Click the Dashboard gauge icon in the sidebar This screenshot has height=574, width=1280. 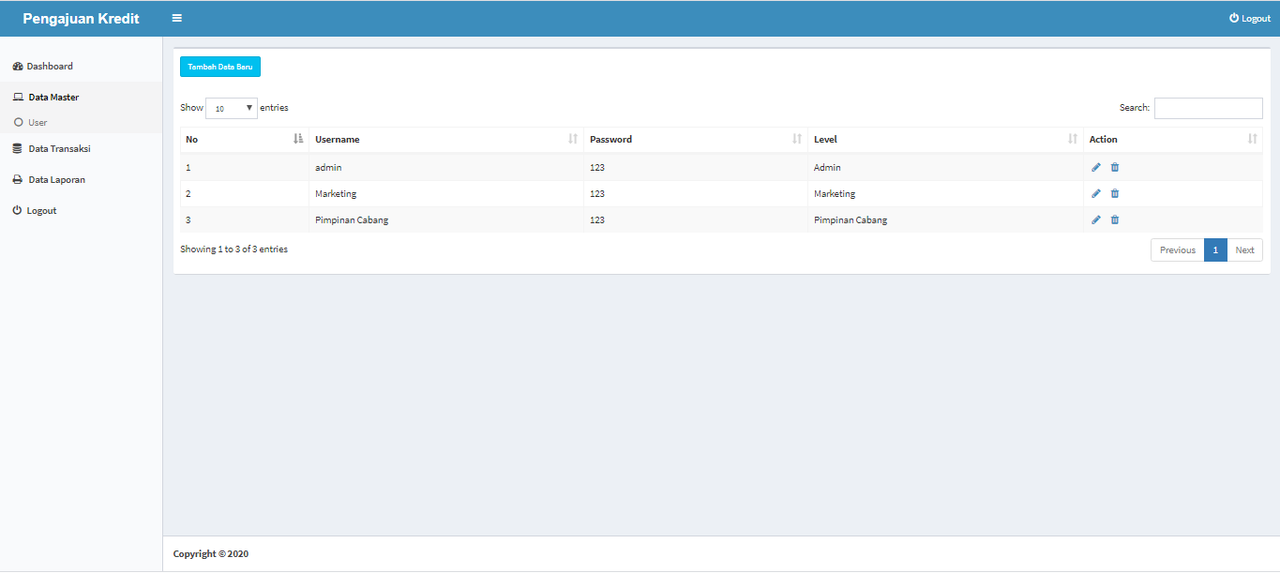(x=18, y=66)
